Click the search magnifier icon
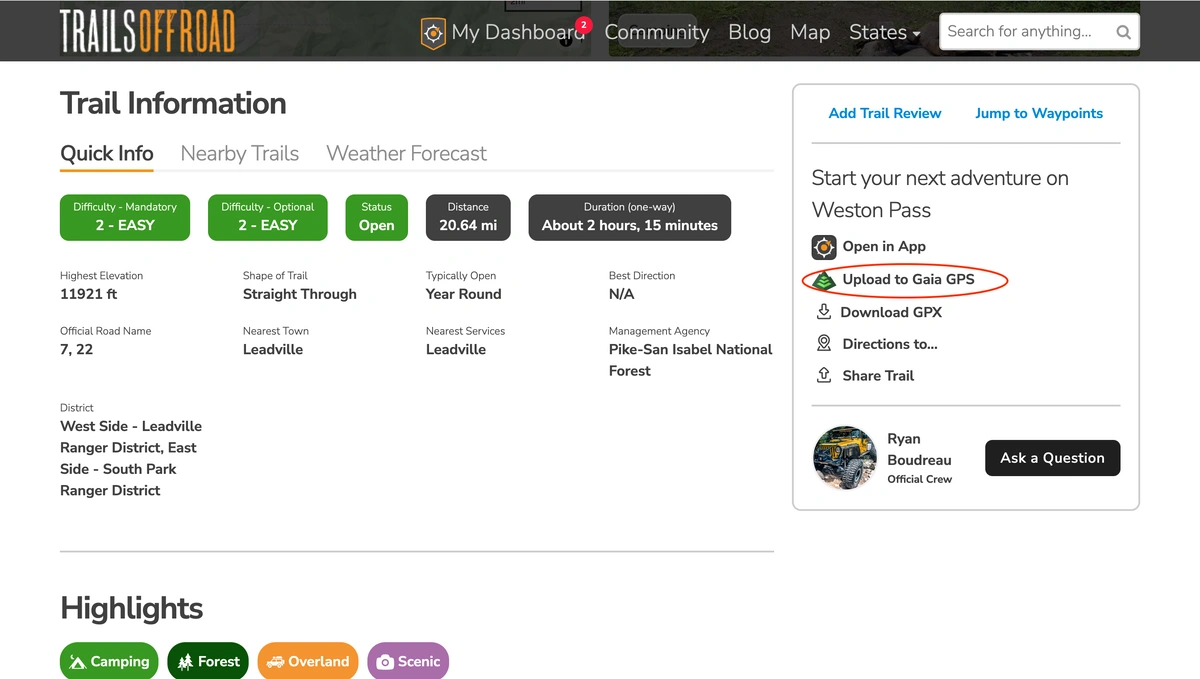The image size is (1200, 679). point(1124,32)
